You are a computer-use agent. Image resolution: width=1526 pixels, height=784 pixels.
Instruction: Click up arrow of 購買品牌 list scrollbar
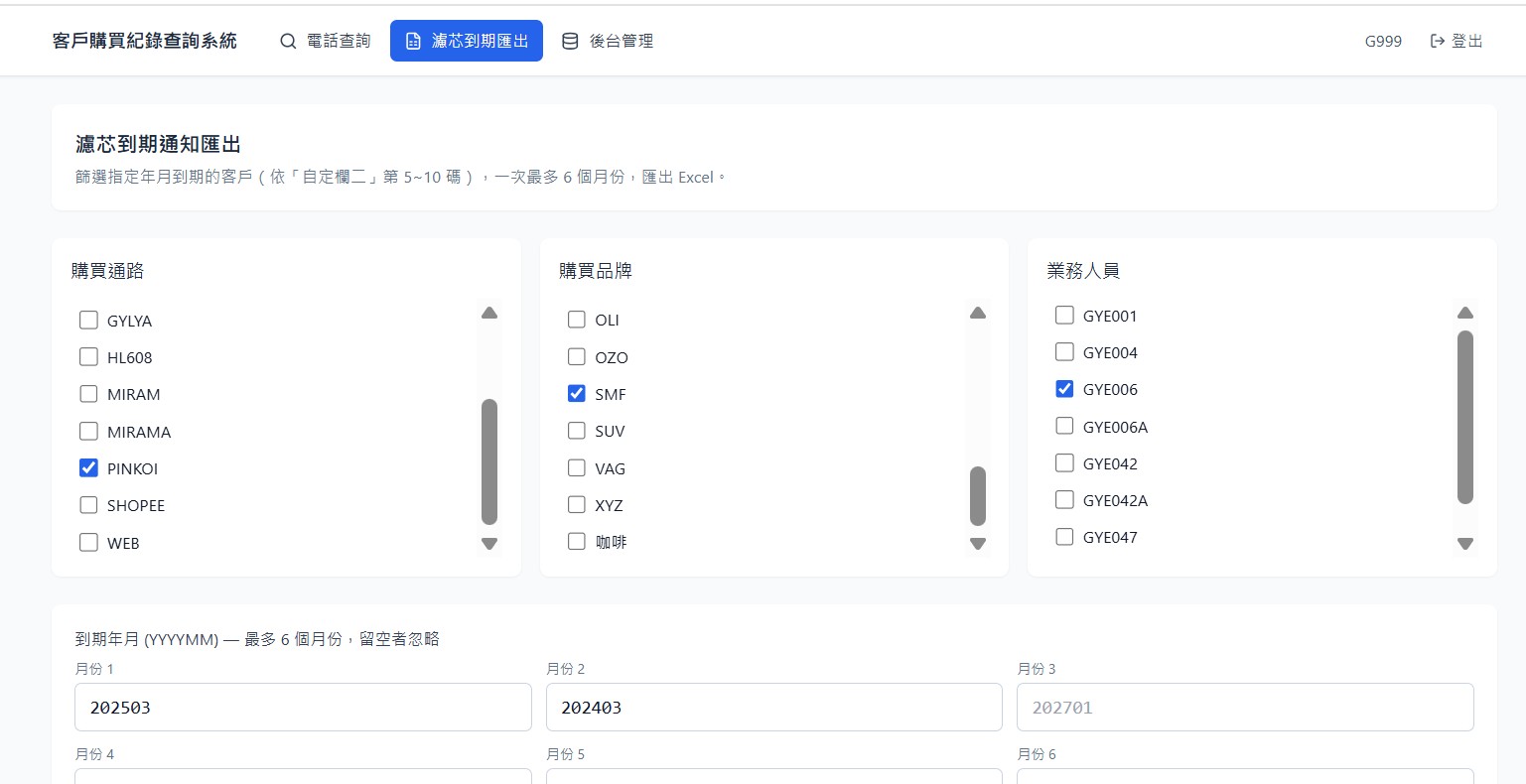tap(978, 313)
